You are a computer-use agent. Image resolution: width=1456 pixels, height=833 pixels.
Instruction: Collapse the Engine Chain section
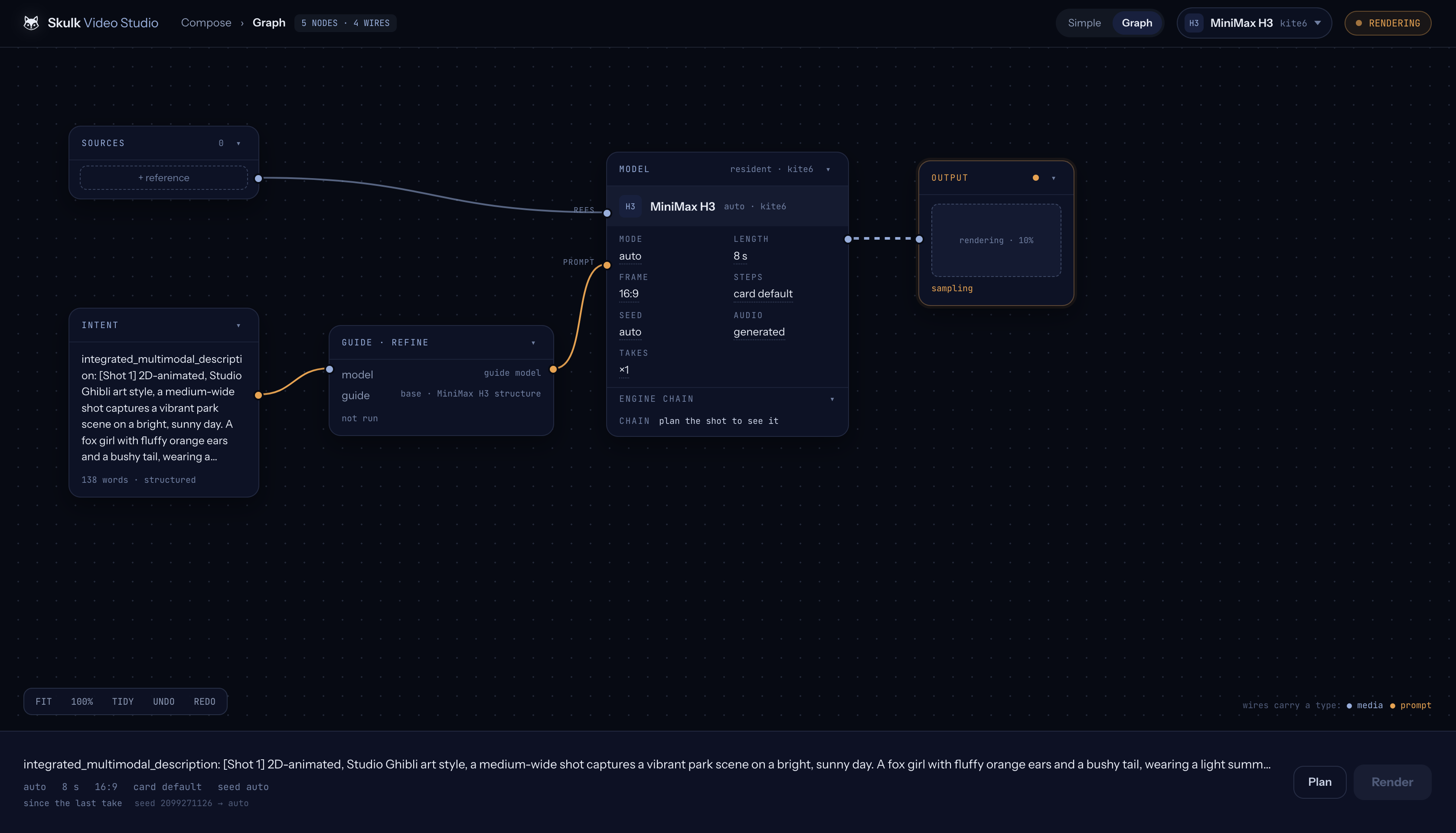click(832, 399)
